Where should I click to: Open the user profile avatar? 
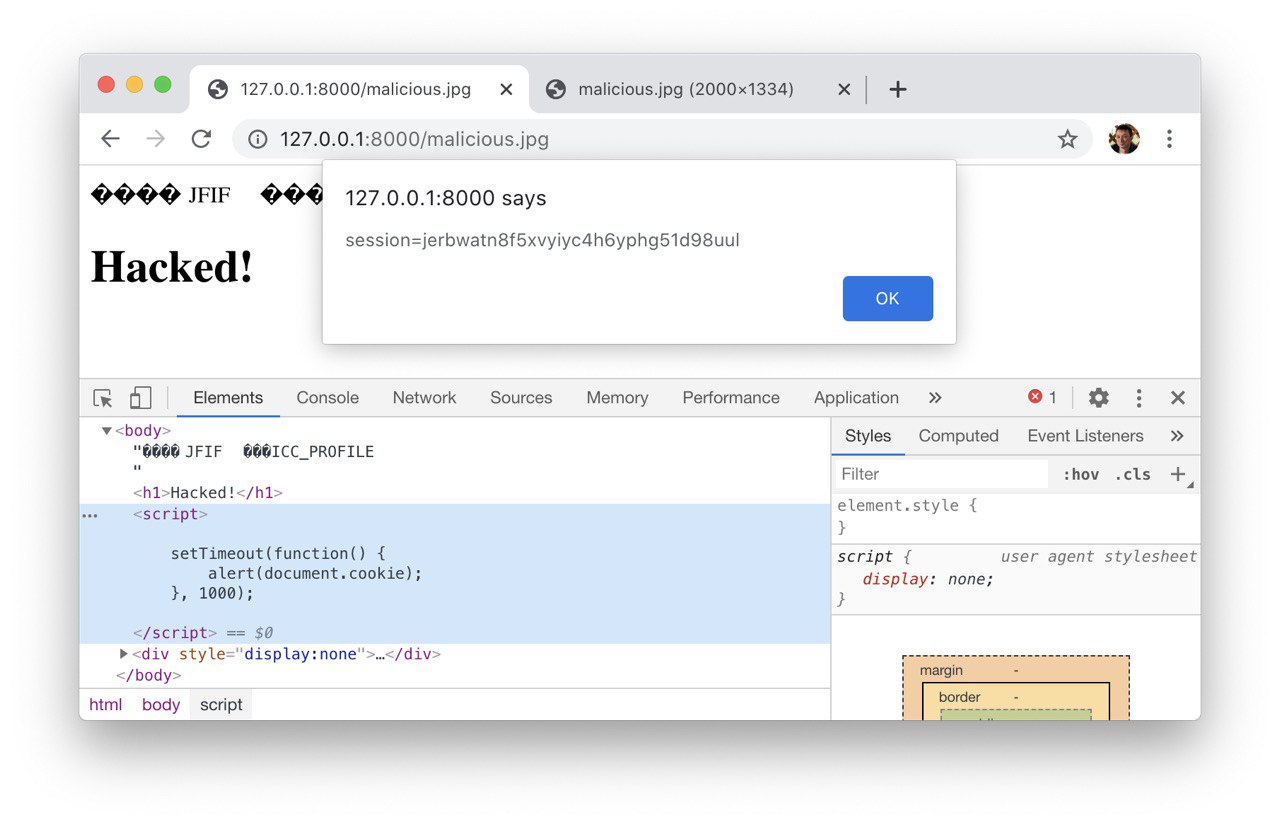tap(1124, 139)
